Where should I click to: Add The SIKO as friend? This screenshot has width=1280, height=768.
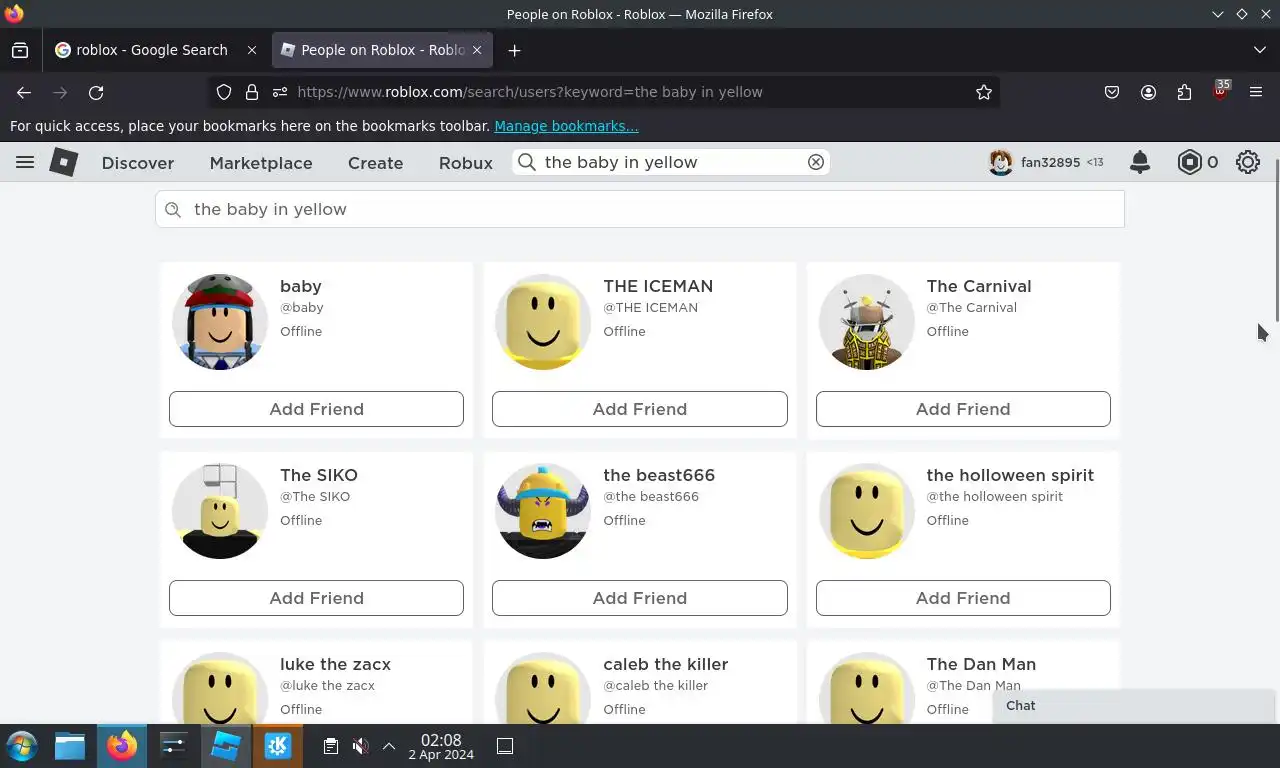(316, 598)
